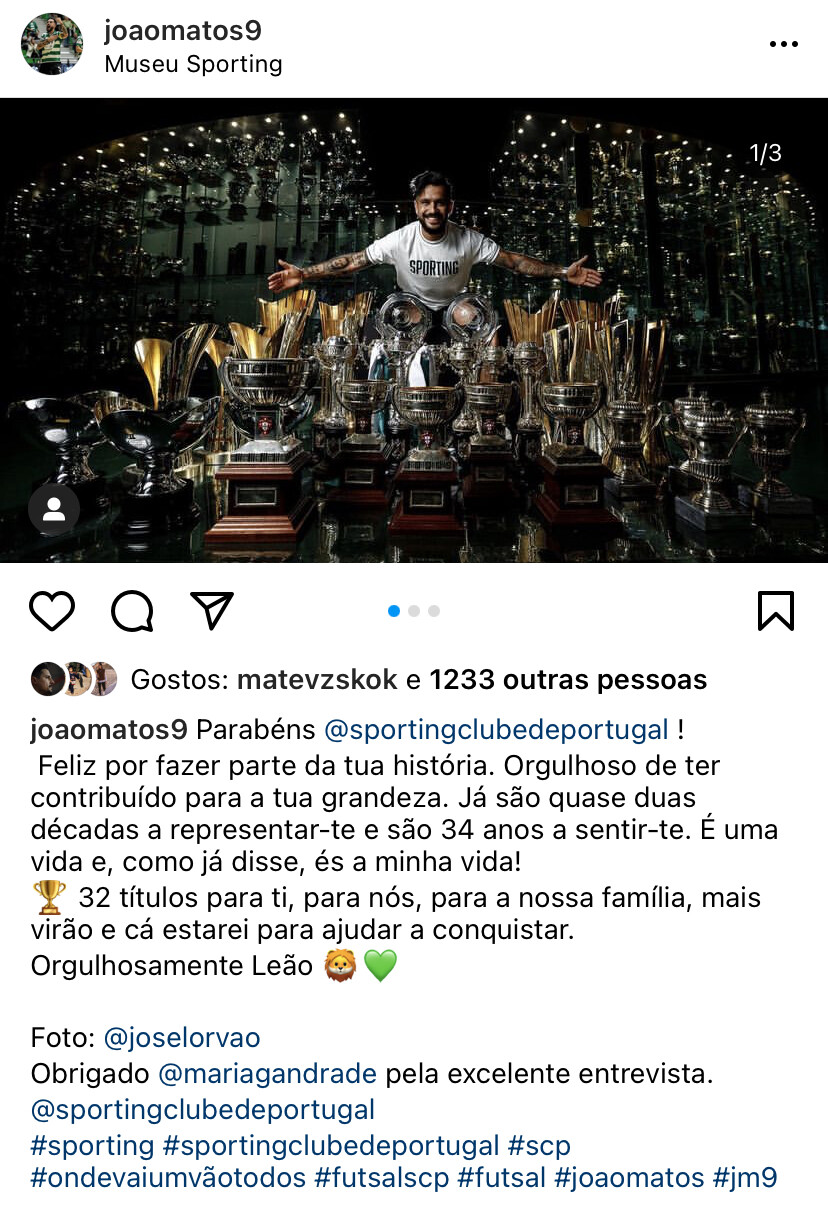The height and width of the screenshot is (1210, 828).
Task: Share post via paper plane icon
Action: coord(212,610)
